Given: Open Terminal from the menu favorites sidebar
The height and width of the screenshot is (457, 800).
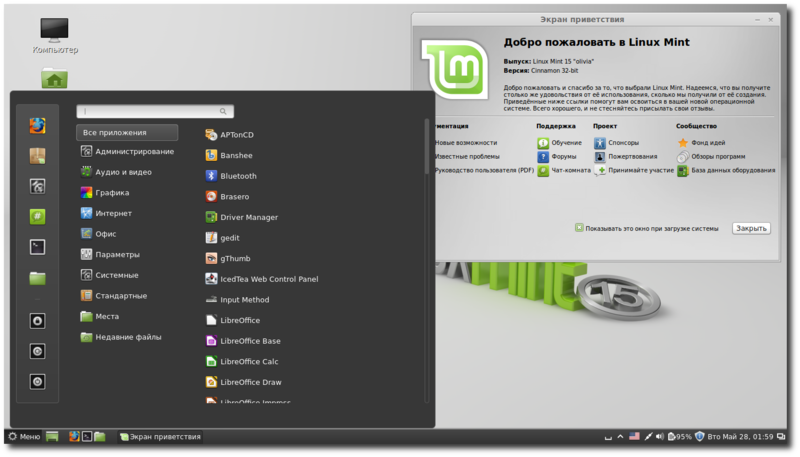Looking at the screenshot, I should pos(37,247).
